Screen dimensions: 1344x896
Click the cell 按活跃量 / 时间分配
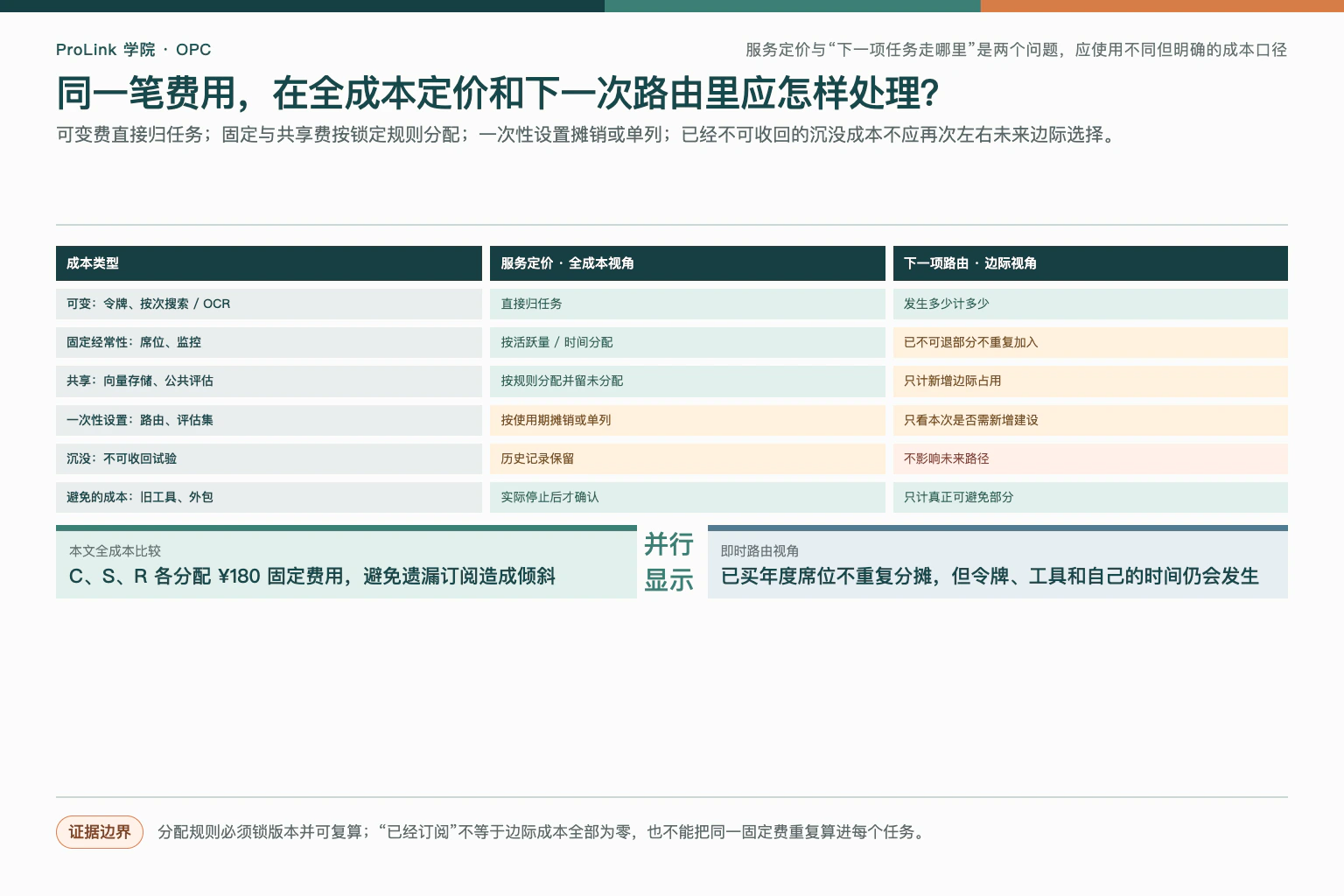point(688,342)
